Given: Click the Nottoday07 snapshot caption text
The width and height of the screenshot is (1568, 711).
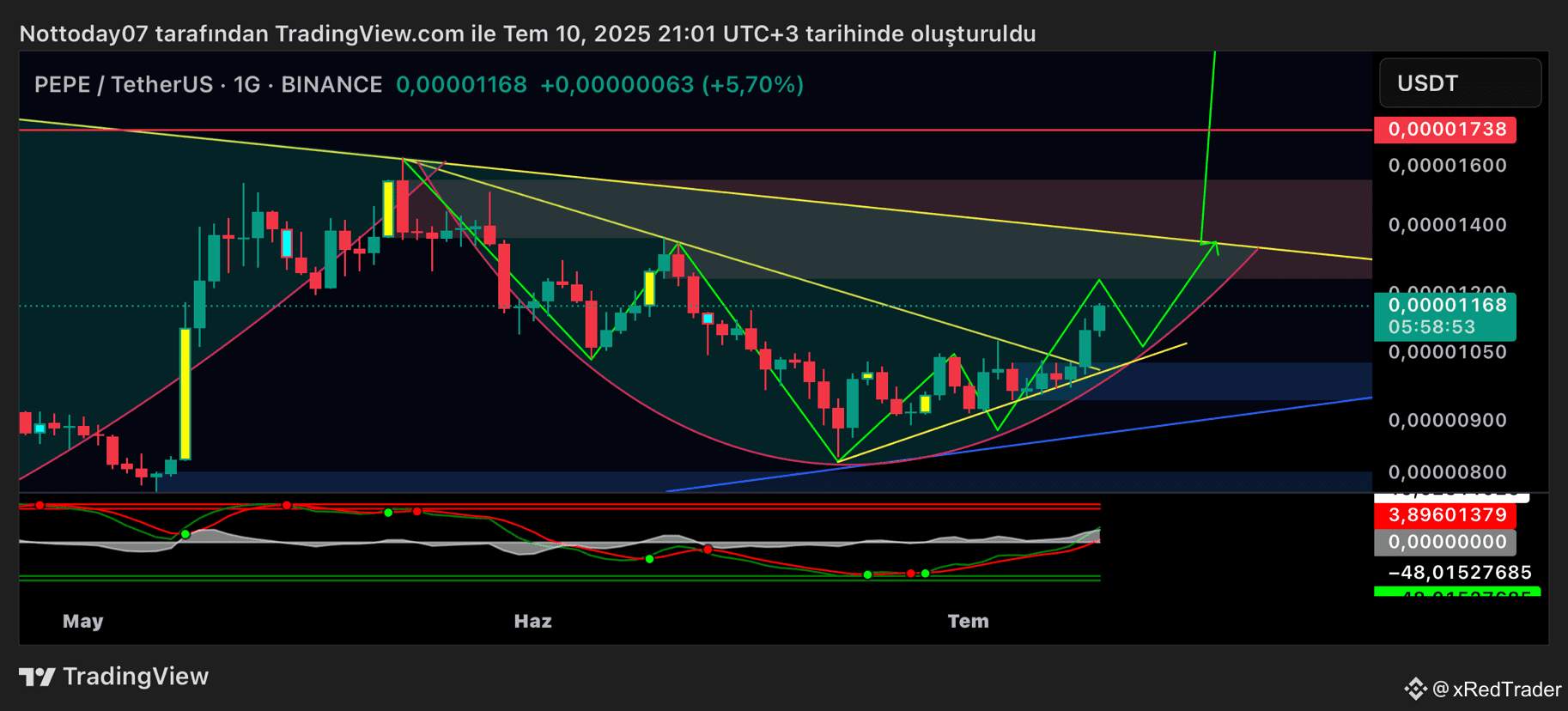Looking at the screenshot, I should pyautogui.click(x=527, y=34).
